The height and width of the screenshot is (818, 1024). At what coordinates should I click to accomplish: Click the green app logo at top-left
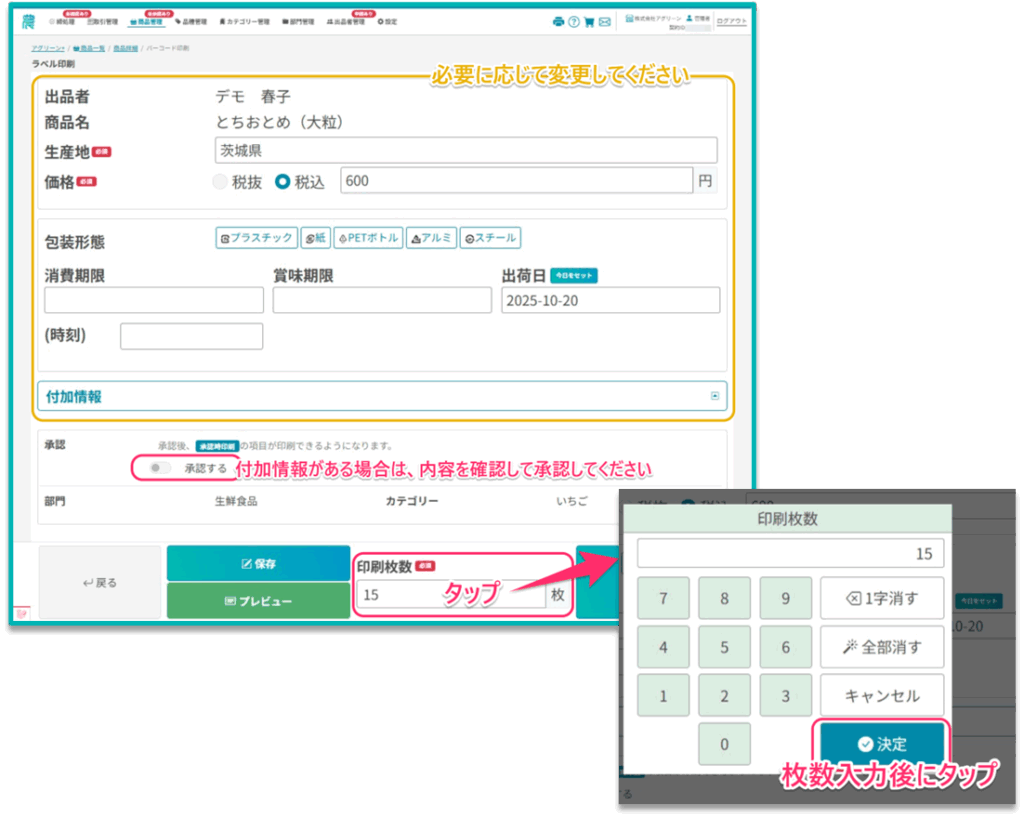click(x=27, y=20)
